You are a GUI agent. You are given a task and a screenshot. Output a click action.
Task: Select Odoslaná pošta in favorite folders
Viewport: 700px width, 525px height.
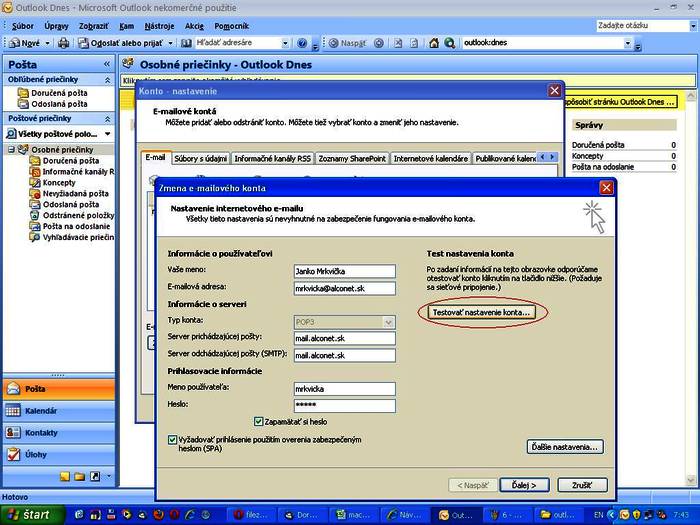pos(53,104)
